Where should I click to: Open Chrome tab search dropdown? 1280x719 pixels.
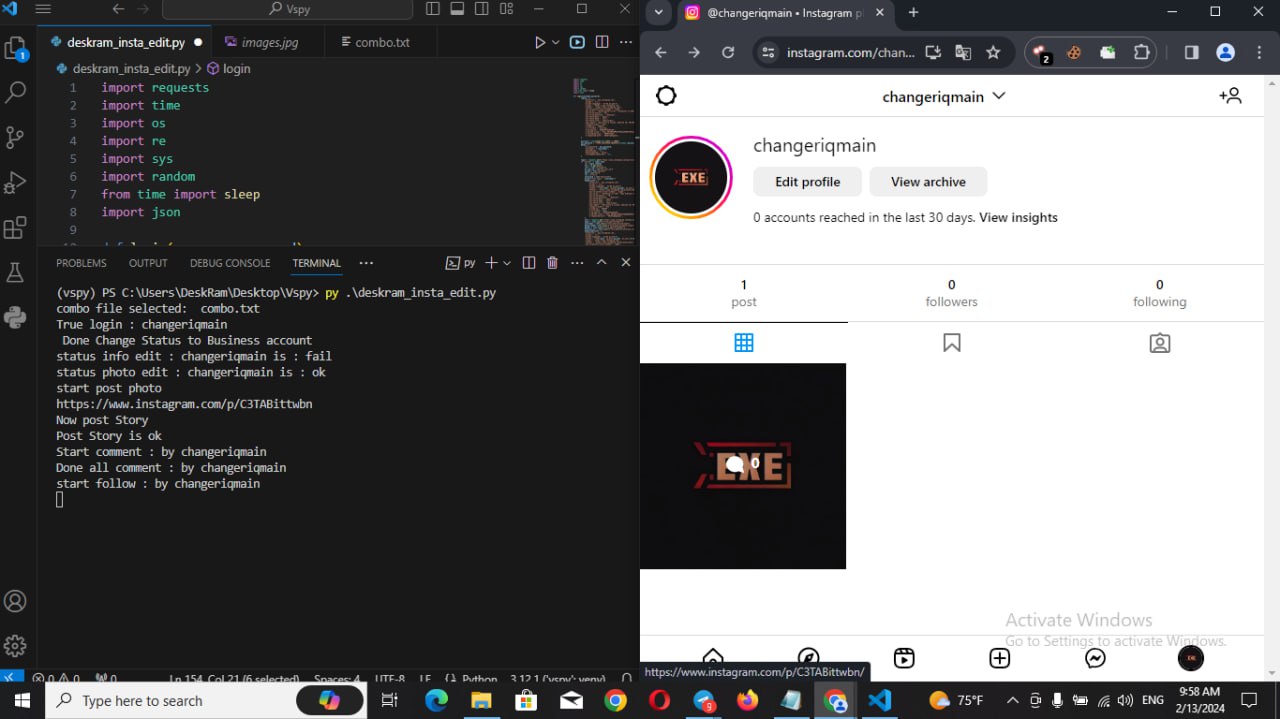point(658,12)
